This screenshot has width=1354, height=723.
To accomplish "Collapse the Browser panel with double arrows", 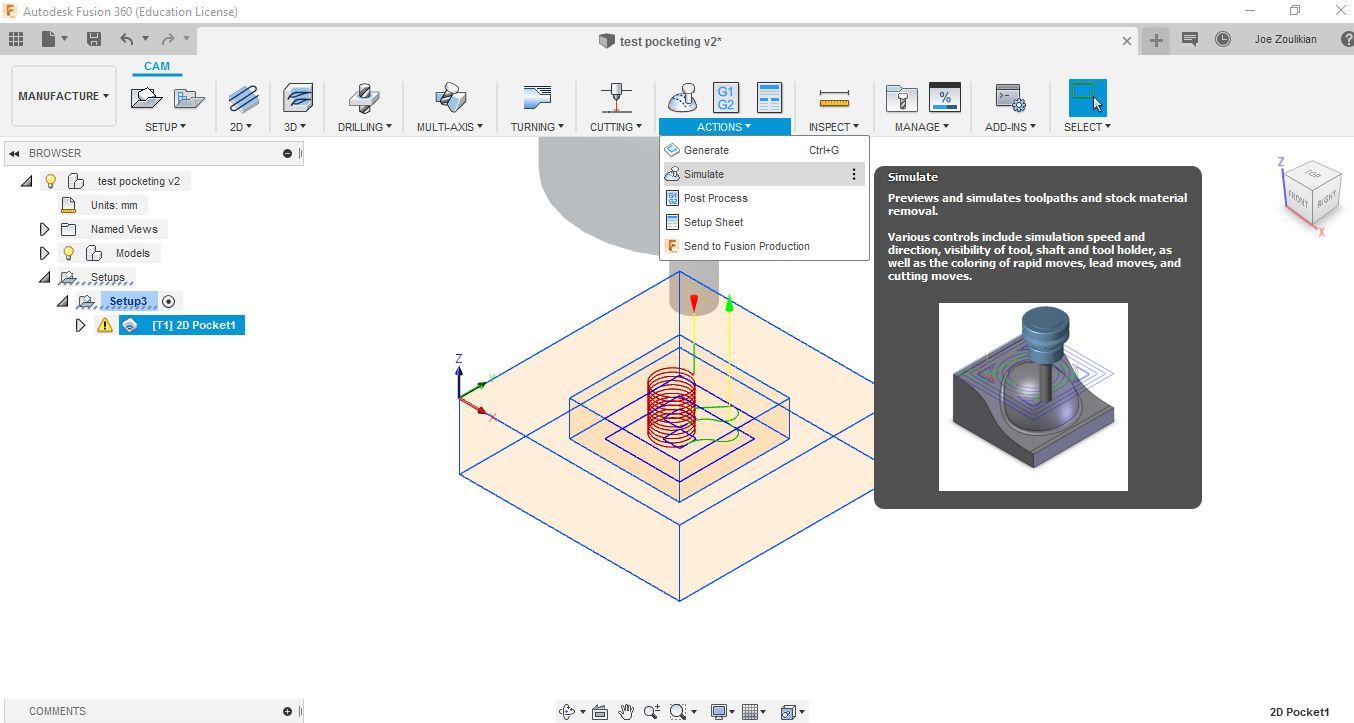I will (x=14, y=153).
